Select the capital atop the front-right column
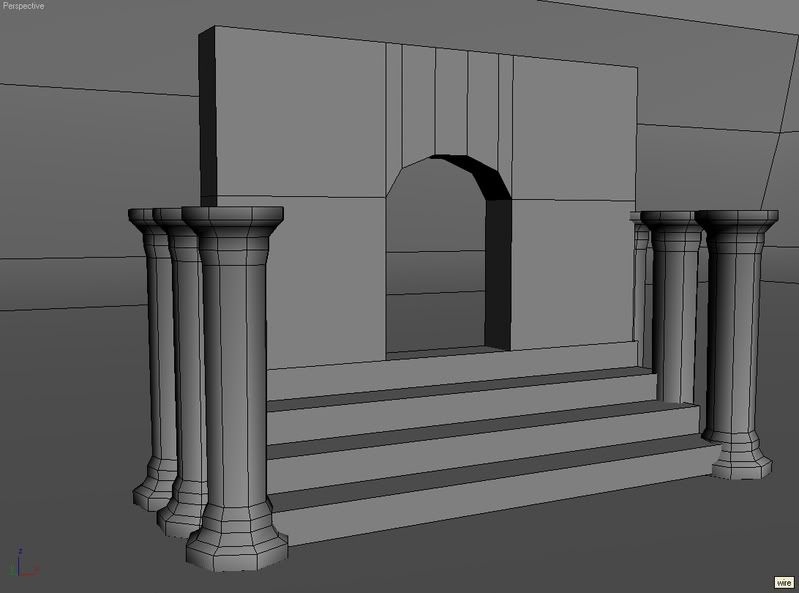Viewport: 799px width, 593px height. pyautogui.click(x=737, y=221)
